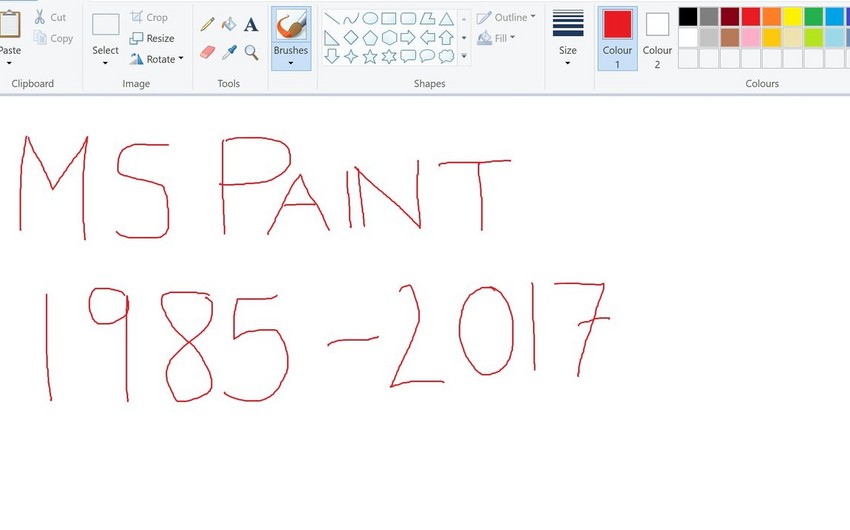Select the Text tool
The height and width of the screenshot is (530, 850).
pyautogui.click(x=250, y=24)
